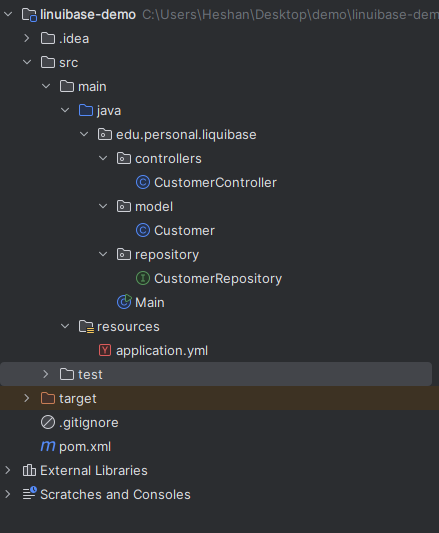Click the Maven pom.xml icon
Image resolution: width=439 pixels, height=533 pixels.
tap(48, 446)
